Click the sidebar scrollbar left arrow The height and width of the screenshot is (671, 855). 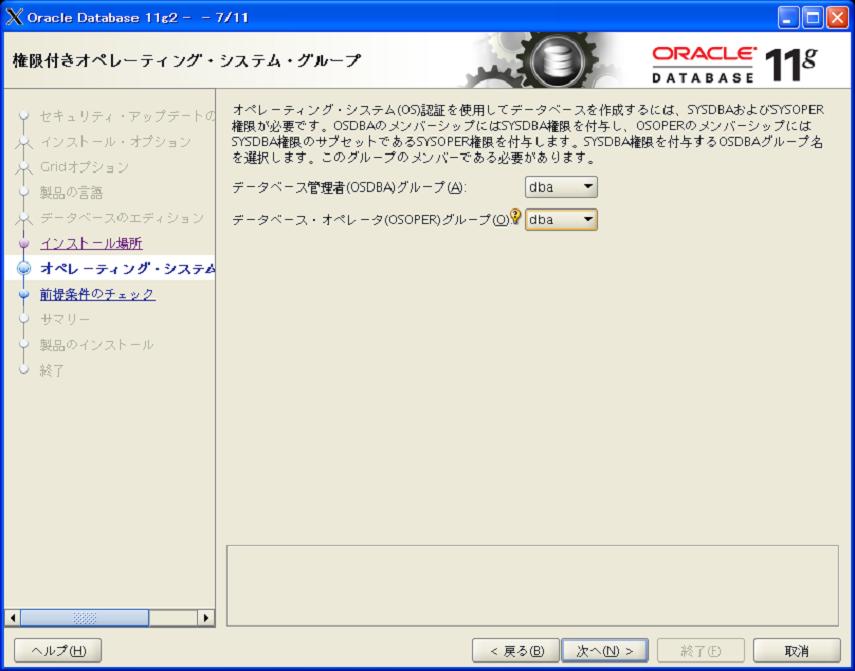tap(13, 618)
